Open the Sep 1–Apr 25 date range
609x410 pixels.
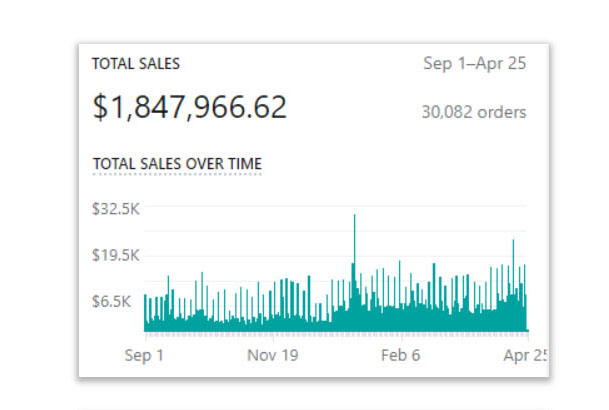475,64
